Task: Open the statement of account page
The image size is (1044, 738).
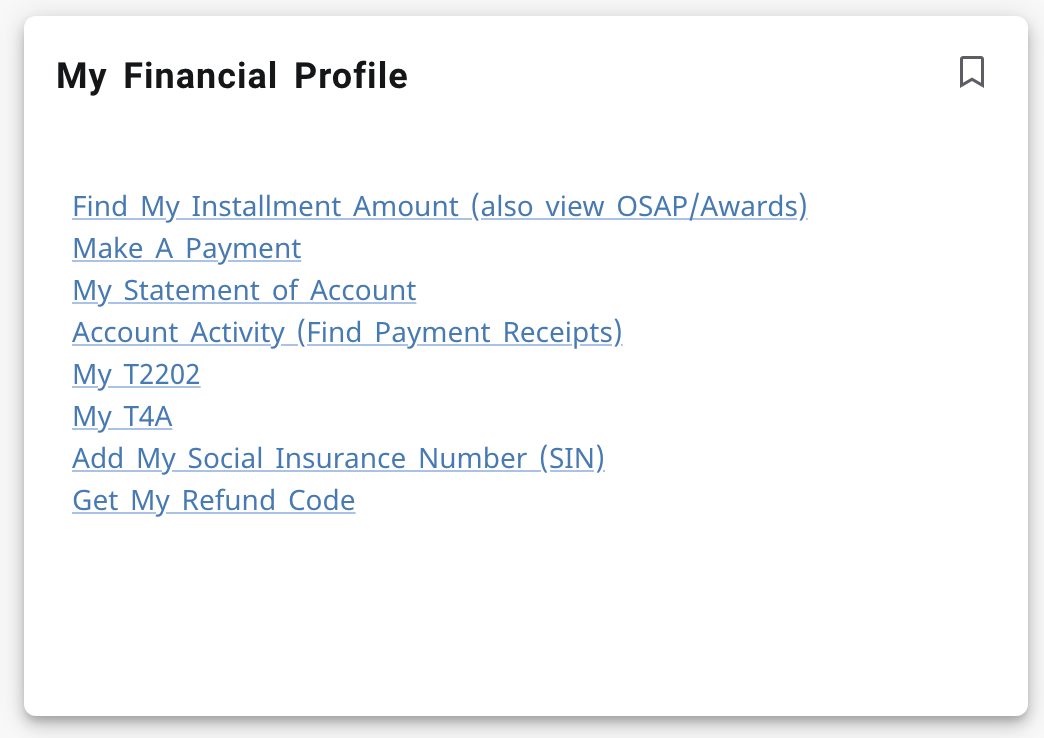Action: [x=244, y=290]
